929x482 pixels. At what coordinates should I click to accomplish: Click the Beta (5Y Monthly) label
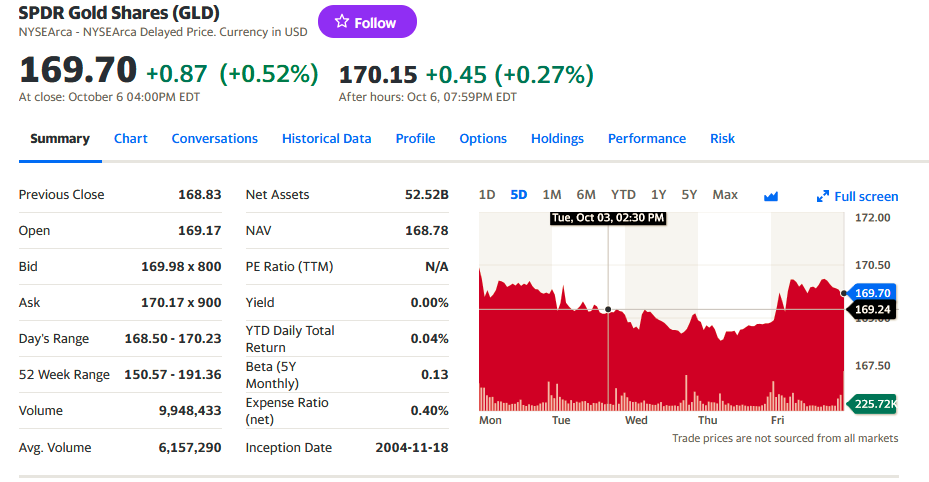click(x=273, y=375)
